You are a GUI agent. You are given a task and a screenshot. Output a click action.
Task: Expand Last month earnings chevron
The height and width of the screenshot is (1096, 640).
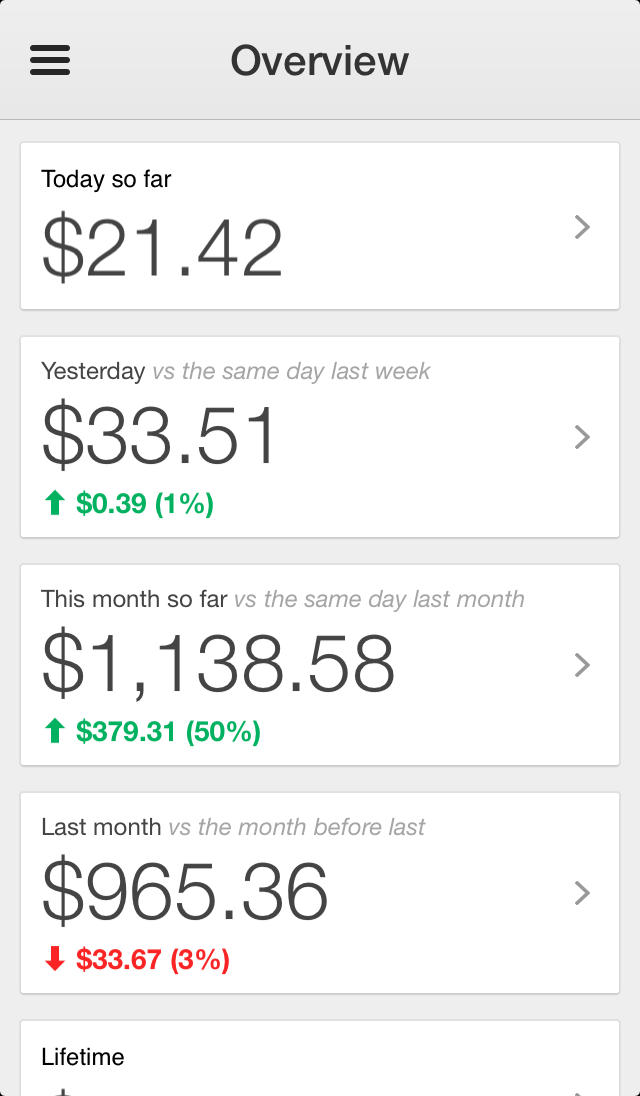(582, 893)
